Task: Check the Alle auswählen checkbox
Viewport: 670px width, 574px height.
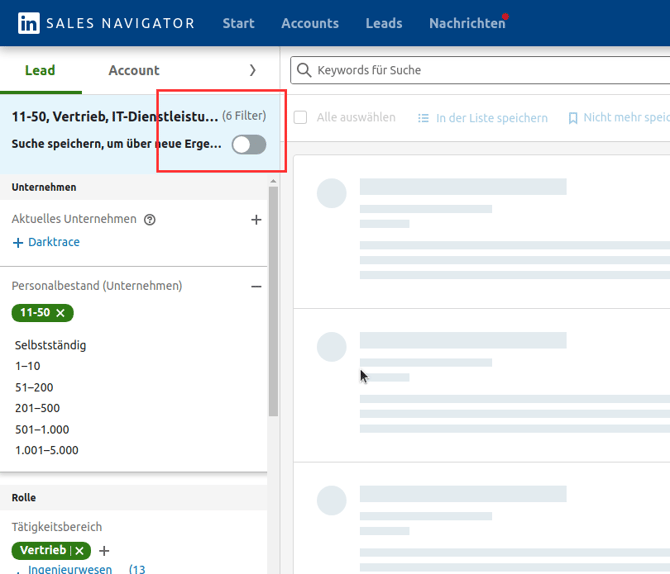Action: [x=300, y=118]
